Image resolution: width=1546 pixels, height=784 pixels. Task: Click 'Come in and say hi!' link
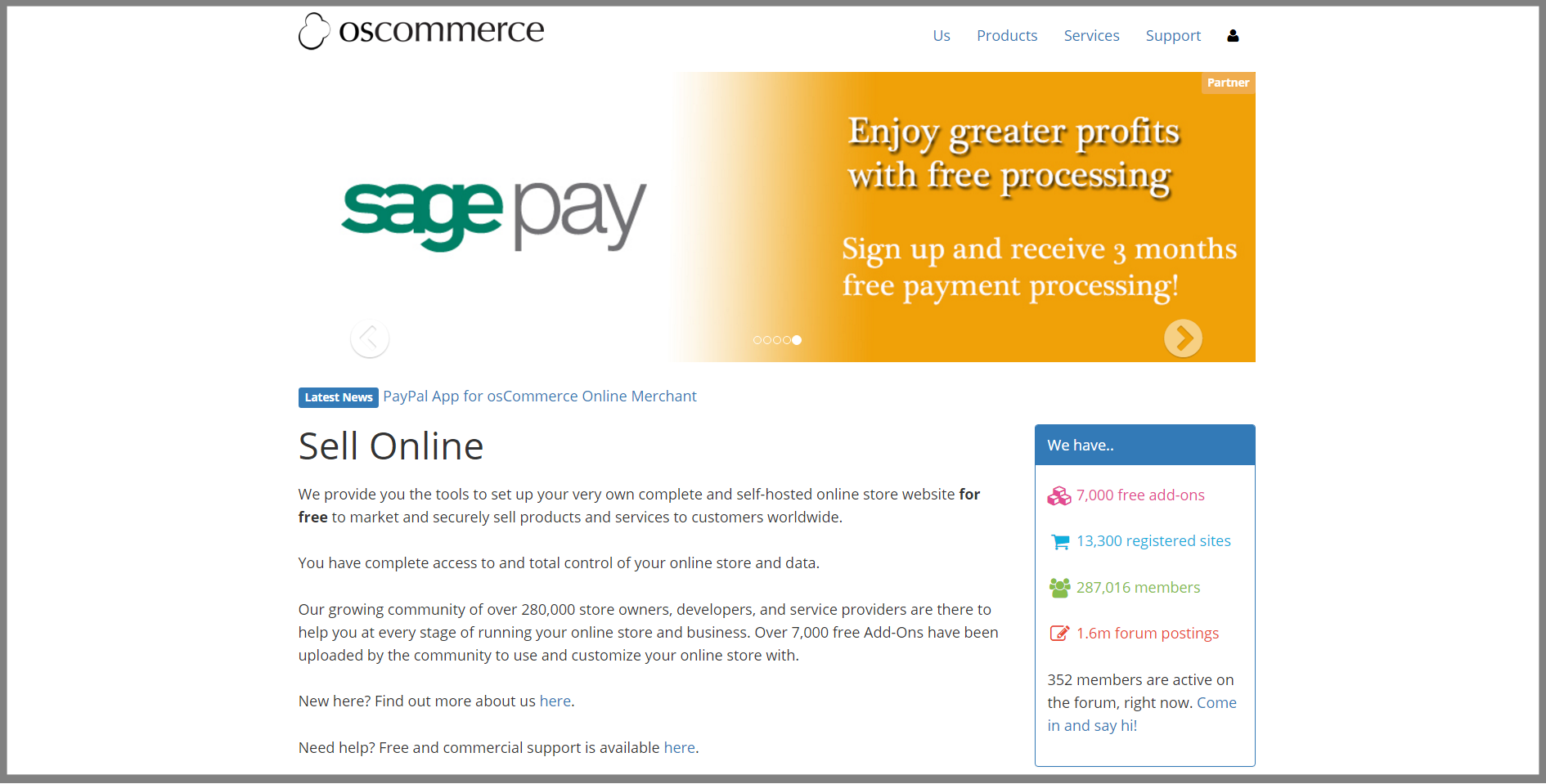pos(1142,715)
